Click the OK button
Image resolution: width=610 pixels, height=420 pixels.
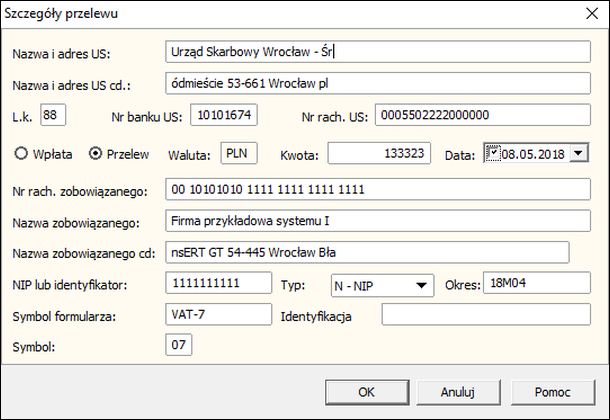[x=366, y=391]
